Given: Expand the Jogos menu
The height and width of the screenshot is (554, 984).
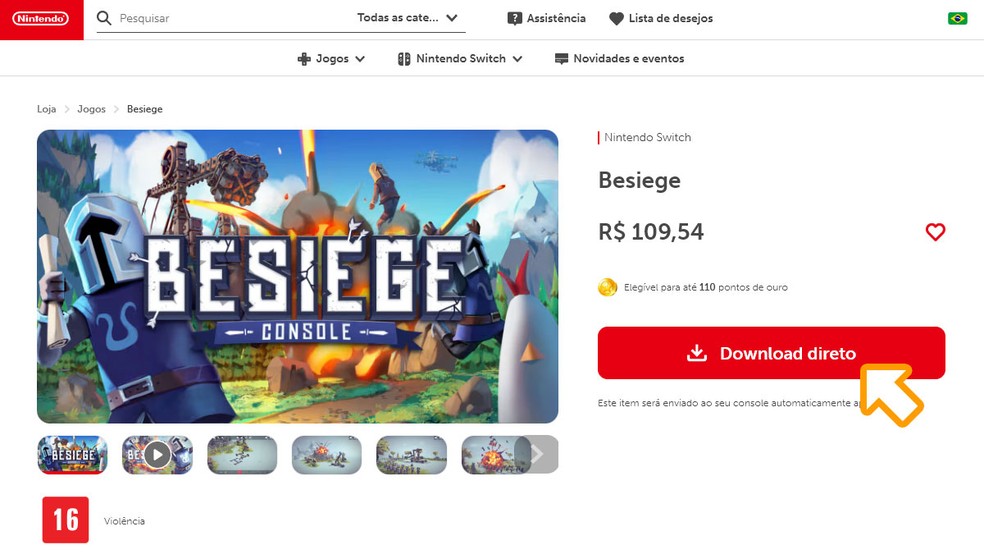Looking at the screenshot, I should 332,59.
